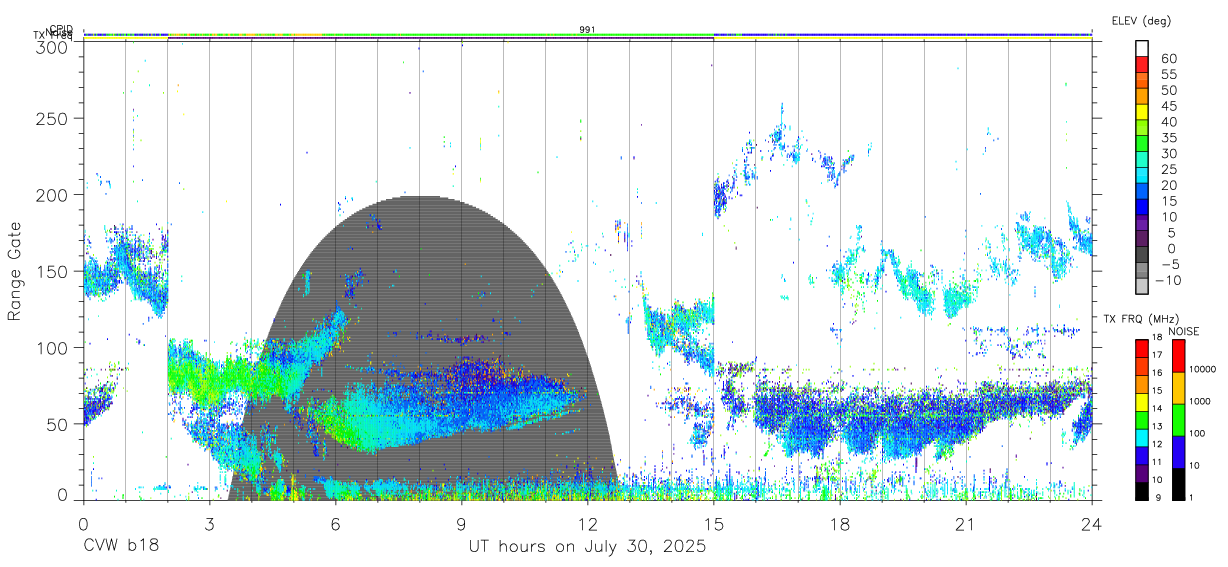Viewport: 1228px width, 567px height.
Task: Click the '9' hour tick on time axis
Action: point(461,523)
